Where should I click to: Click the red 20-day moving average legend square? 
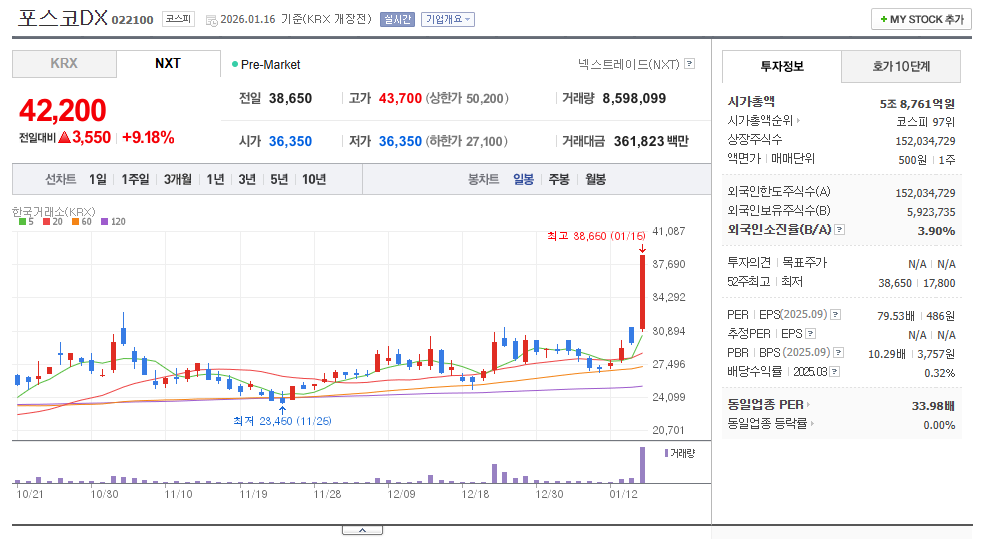coord(46,222)
